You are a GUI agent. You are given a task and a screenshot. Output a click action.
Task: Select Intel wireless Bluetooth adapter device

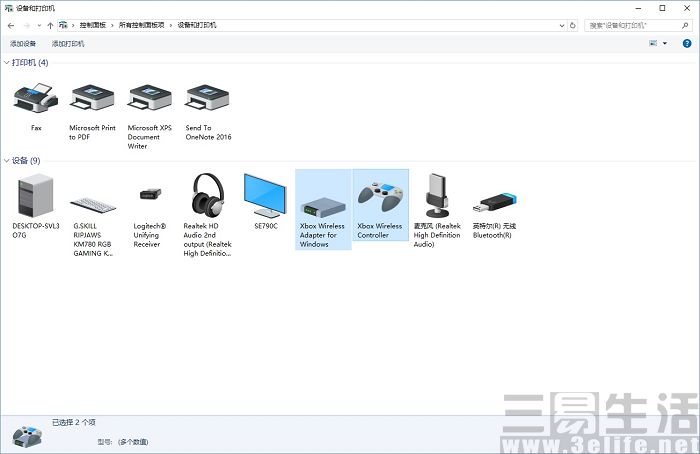(x=495, y=202)
